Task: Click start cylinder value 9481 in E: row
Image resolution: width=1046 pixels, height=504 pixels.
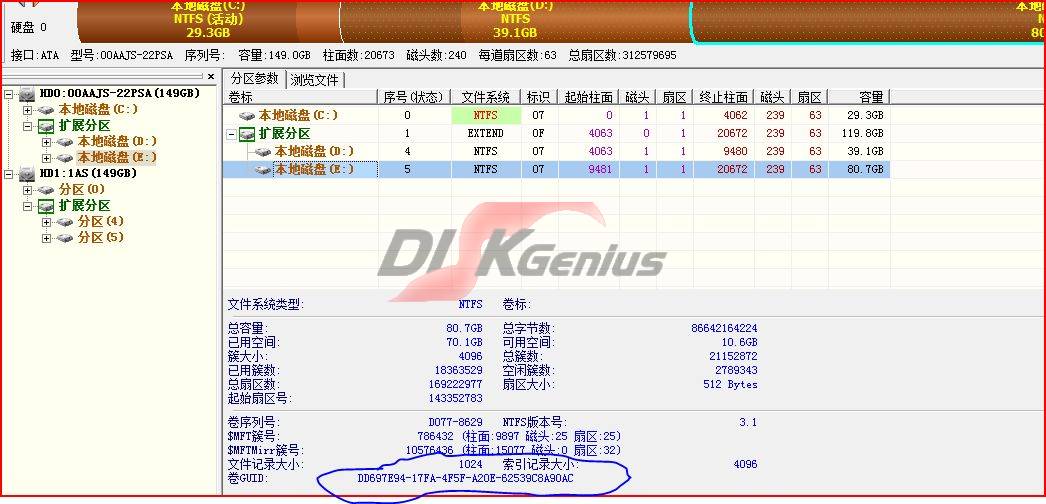Action: coord(600,169)
